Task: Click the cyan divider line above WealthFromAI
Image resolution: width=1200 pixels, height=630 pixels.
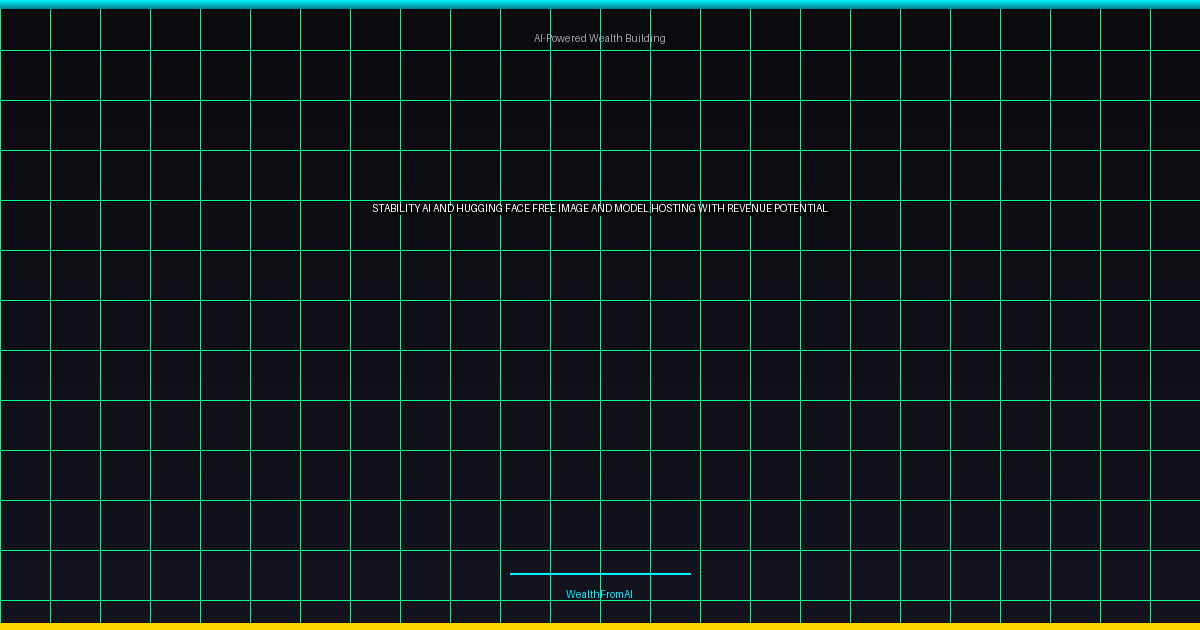Action: tap(600, 574)
